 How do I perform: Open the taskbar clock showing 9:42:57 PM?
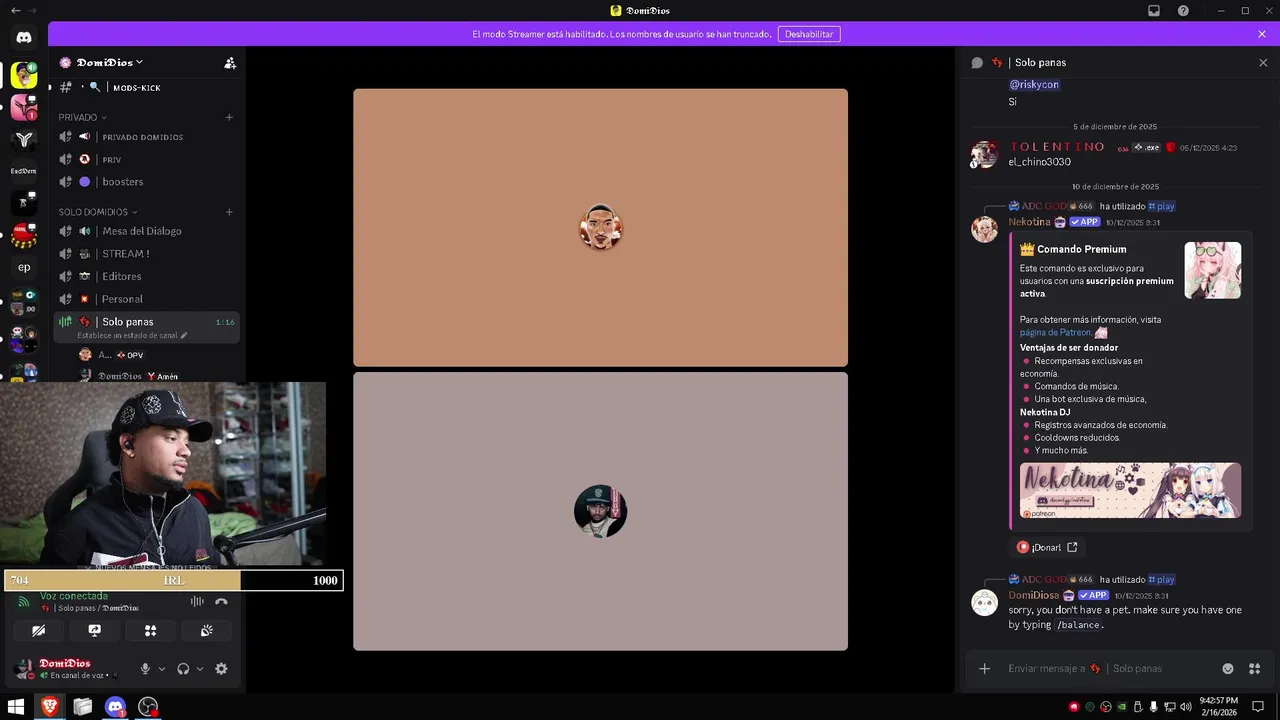point(1218,707)
